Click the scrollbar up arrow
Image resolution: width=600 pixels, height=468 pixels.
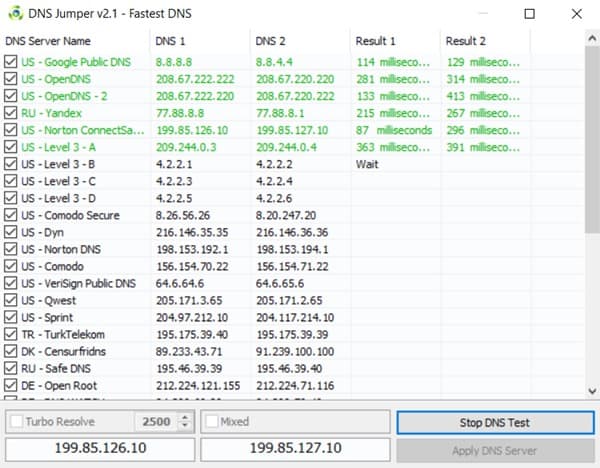[592, 38]
